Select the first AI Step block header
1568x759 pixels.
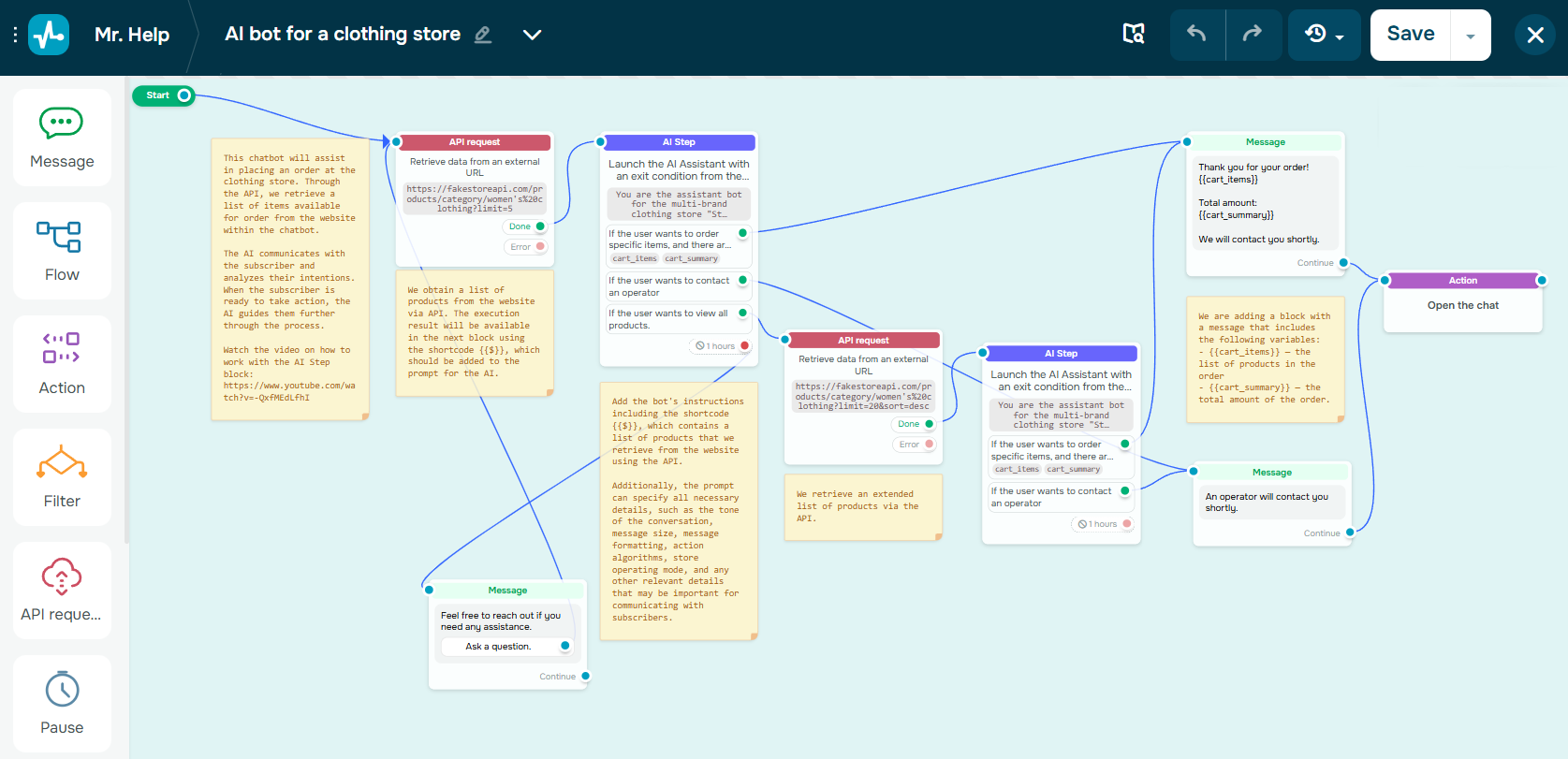point(679,142)
